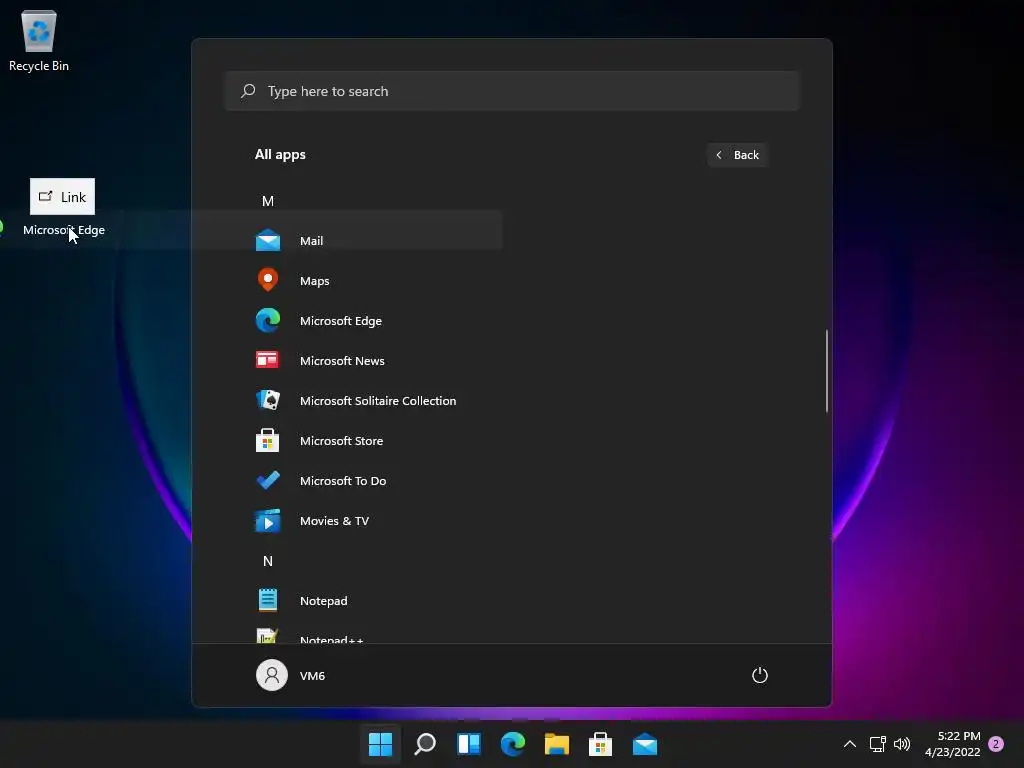1024x768 pixels.
Task: Click the All apps heading
Action: [x=280, y=154]
